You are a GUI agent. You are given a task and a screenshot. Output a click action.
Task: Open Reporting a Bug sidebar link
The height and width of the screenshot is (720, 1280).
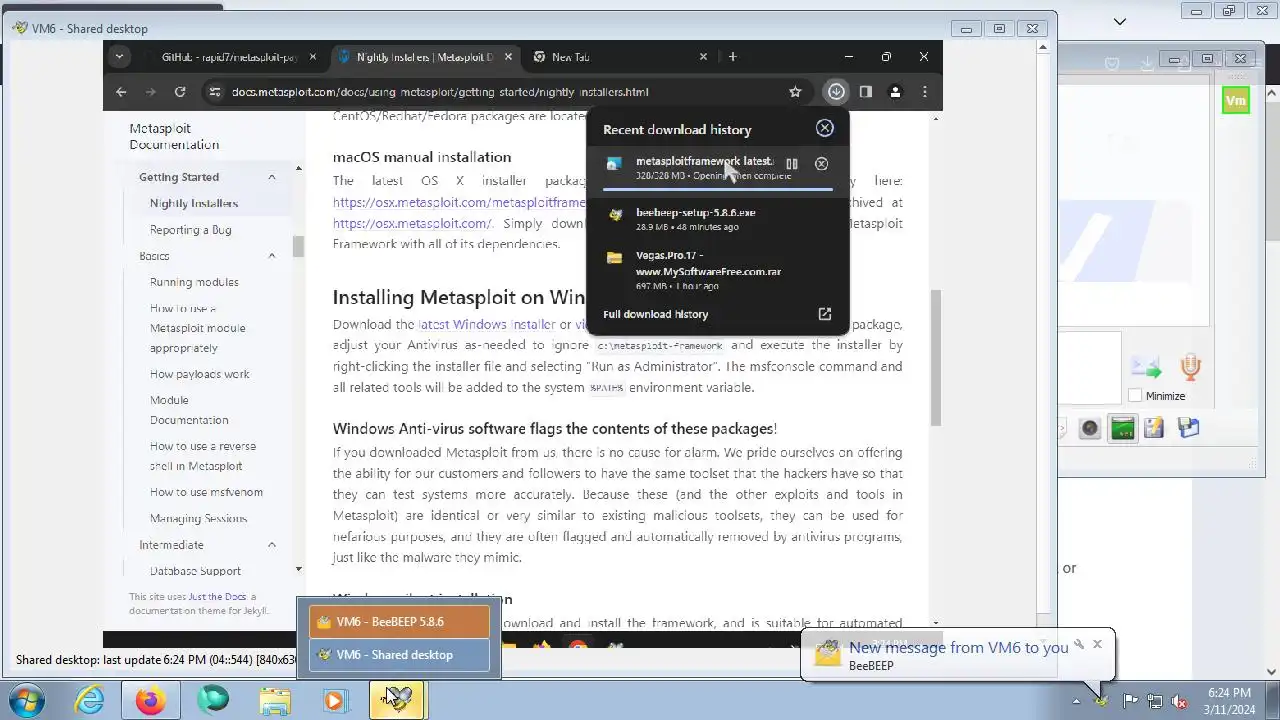(190, 230)
